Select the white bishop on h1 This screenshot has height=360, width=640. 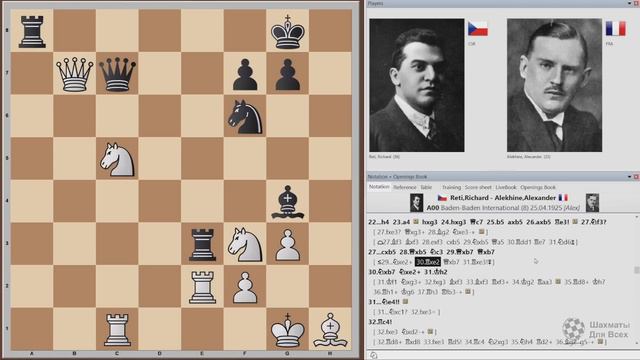pos(330,330)
